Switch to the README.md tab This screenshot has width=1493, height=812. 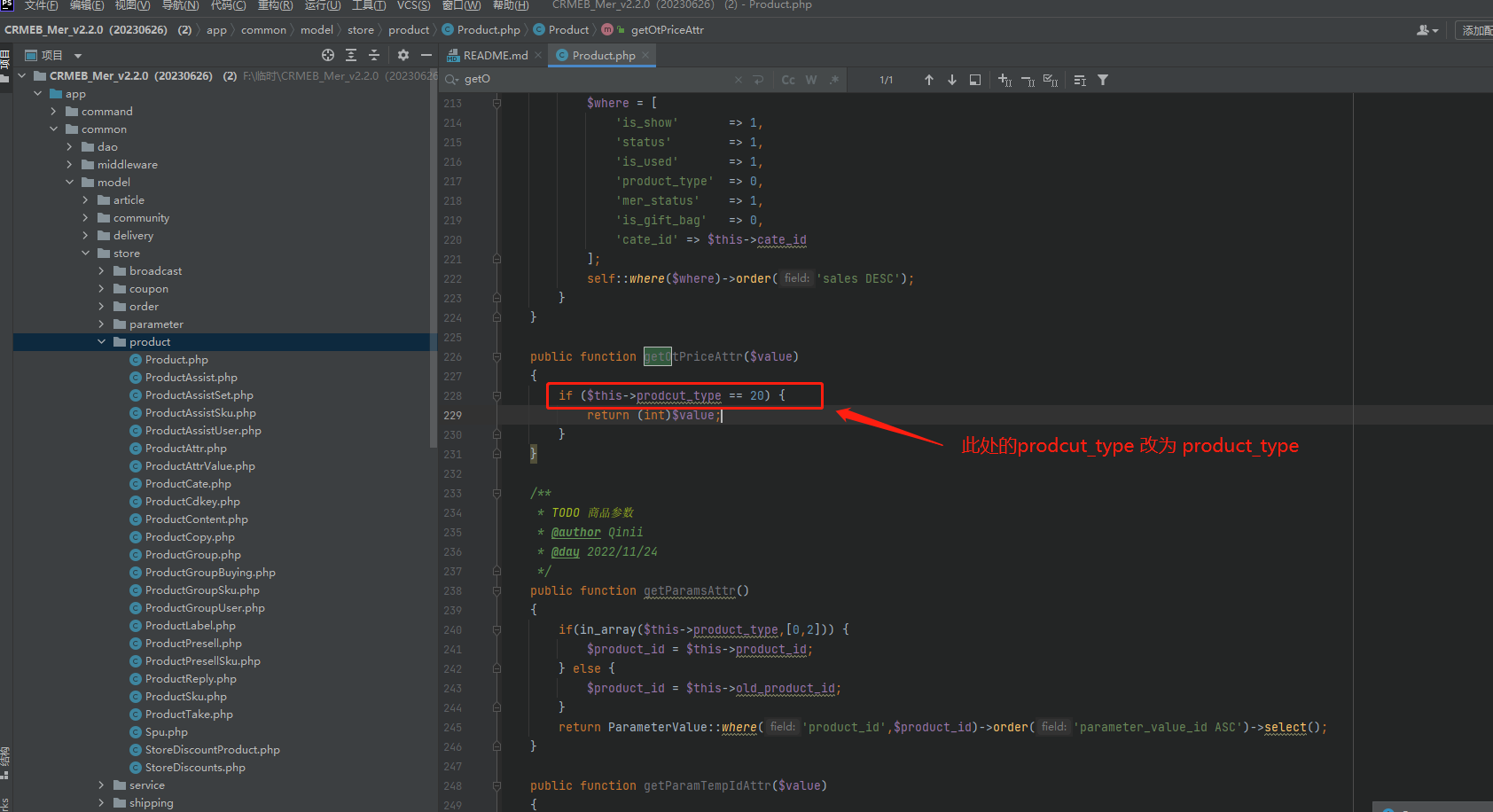click(x=495, y=55)
